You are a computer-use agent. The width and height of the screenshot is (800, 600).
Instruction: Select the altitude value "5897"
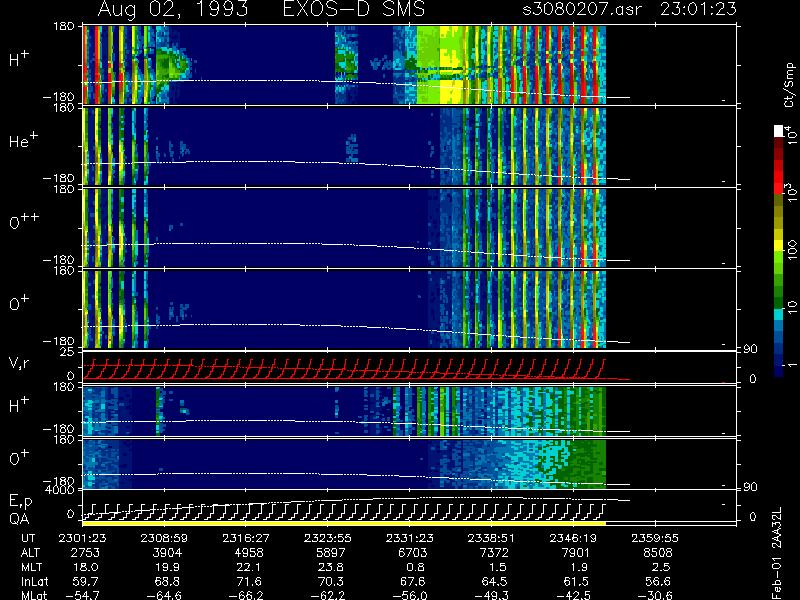[331, 553]
